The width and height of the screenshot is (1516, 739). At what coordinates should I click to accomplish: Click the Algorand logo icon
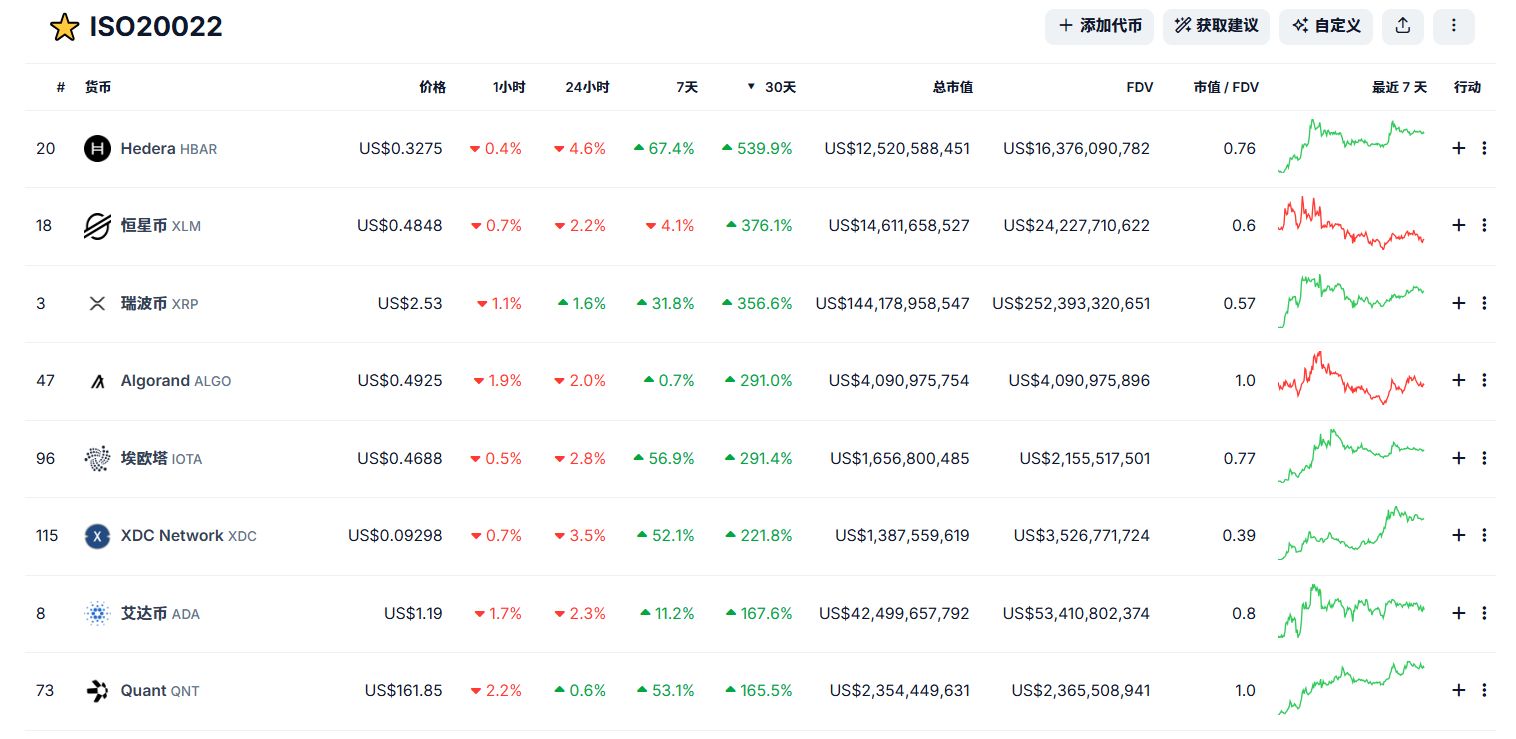tap(97, 381)
